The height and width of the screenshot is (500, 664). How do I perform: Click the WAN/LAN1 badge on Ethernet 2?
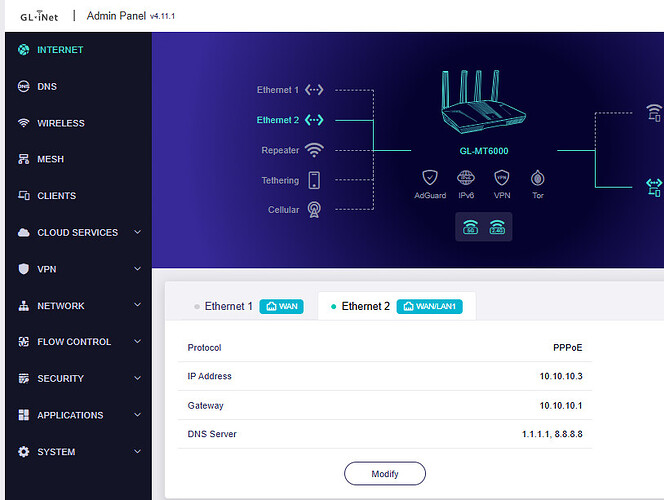tap(430, 306)
